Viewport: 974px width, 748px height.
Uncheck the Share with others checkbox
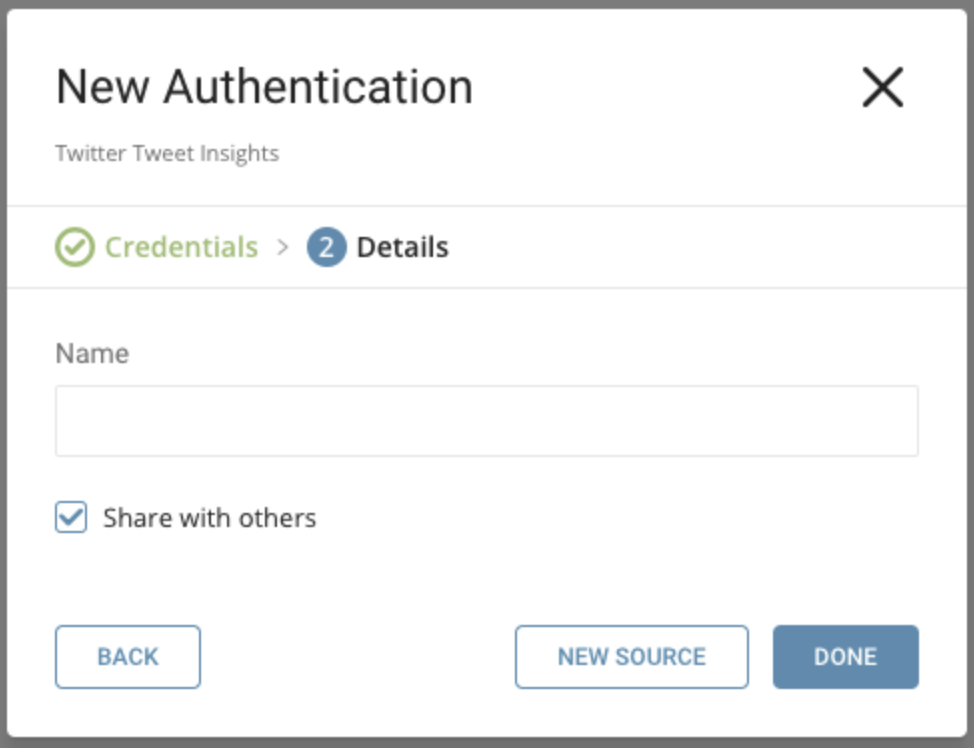coord(71,518)
